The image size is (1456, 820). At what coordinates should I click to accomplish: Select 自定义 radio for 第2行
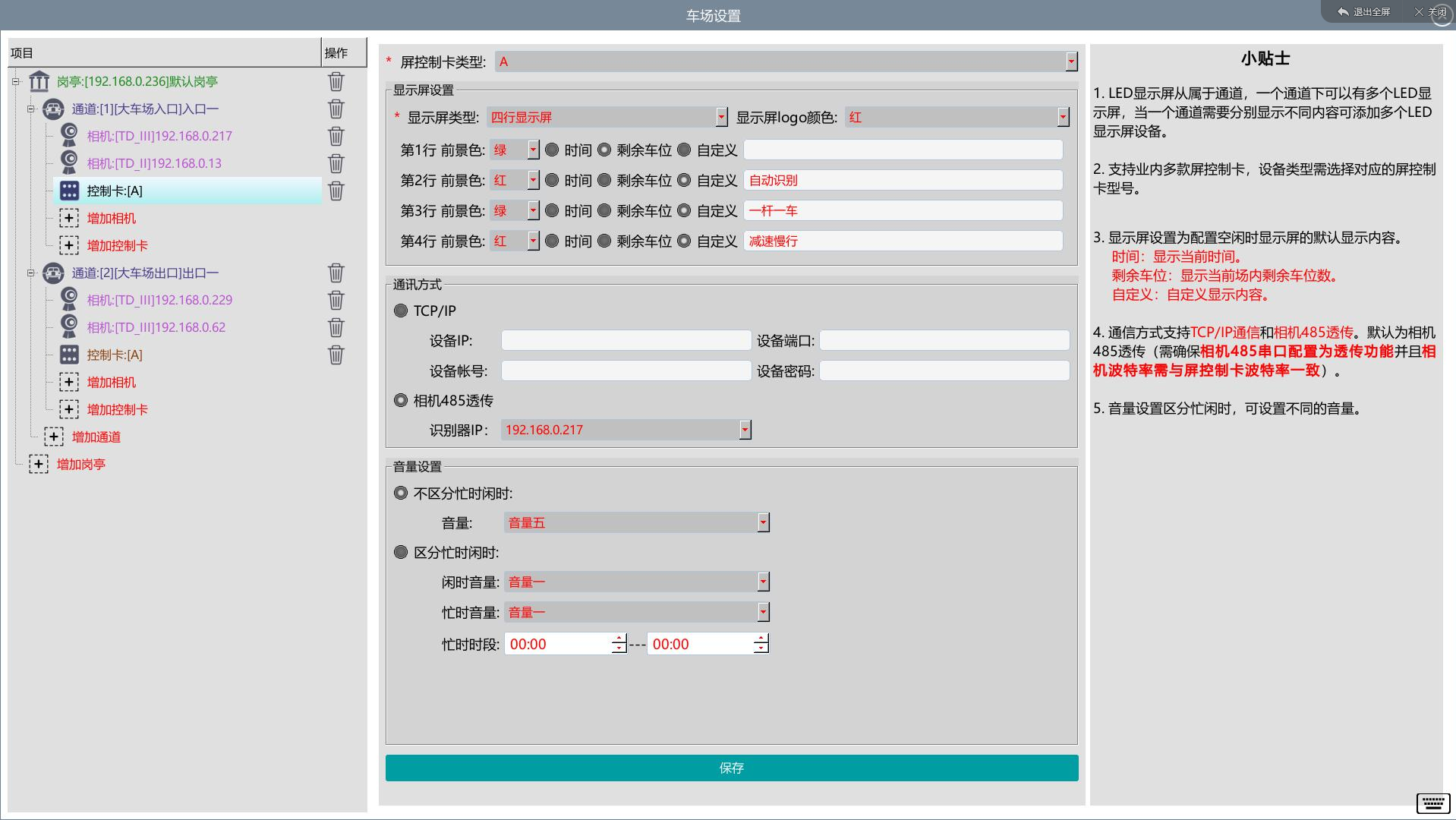(684, 181)
